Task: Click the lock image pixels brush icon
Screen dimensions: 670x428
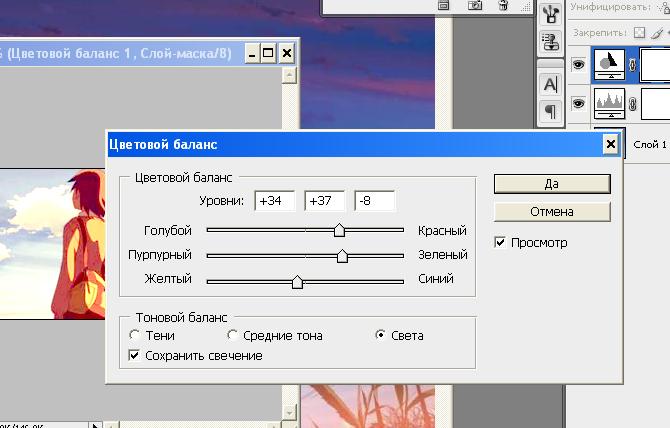Action: [x=658, y=32]
